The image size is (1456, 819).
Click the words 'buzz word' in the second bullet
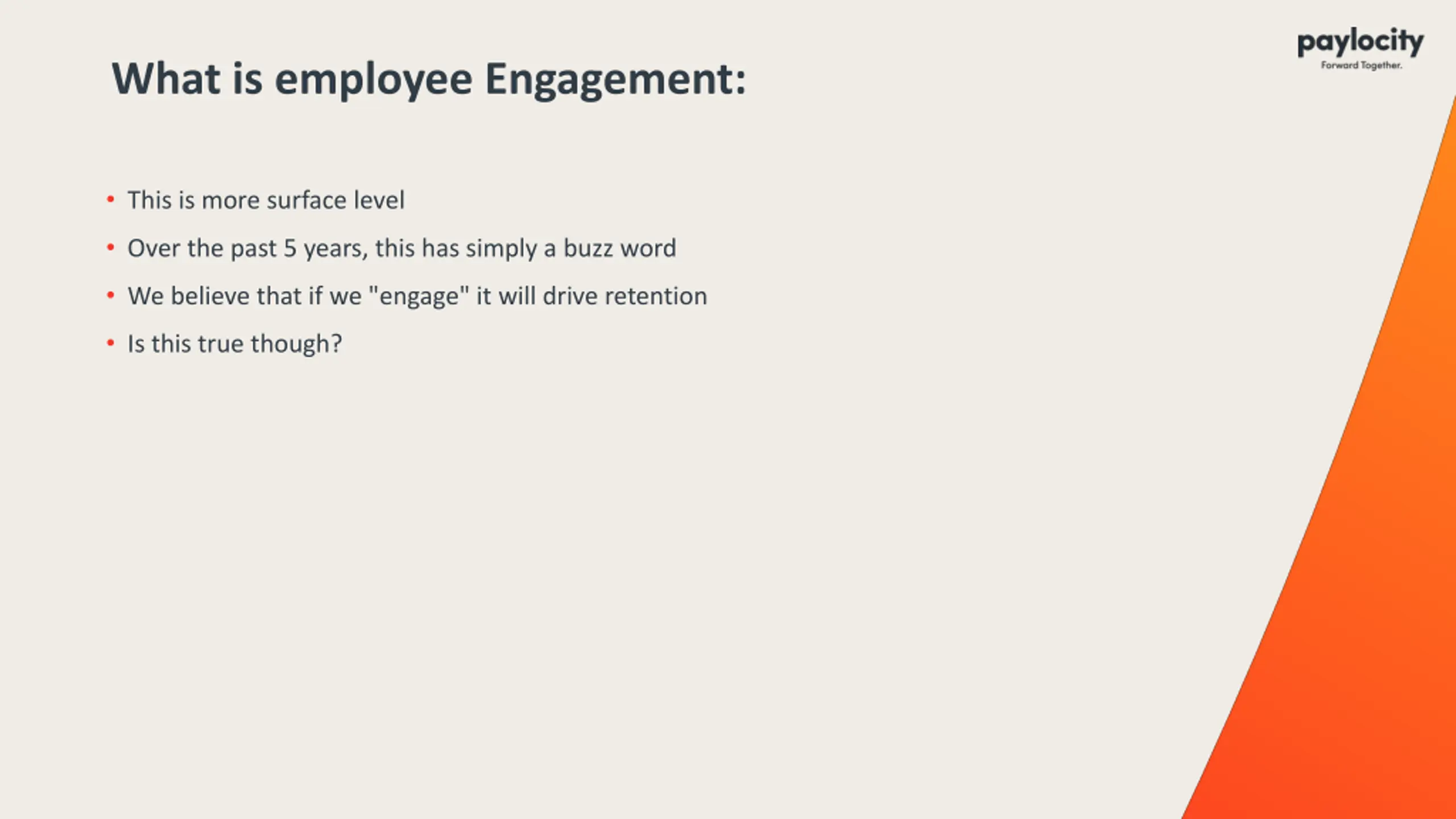click(x=620, y=249)
